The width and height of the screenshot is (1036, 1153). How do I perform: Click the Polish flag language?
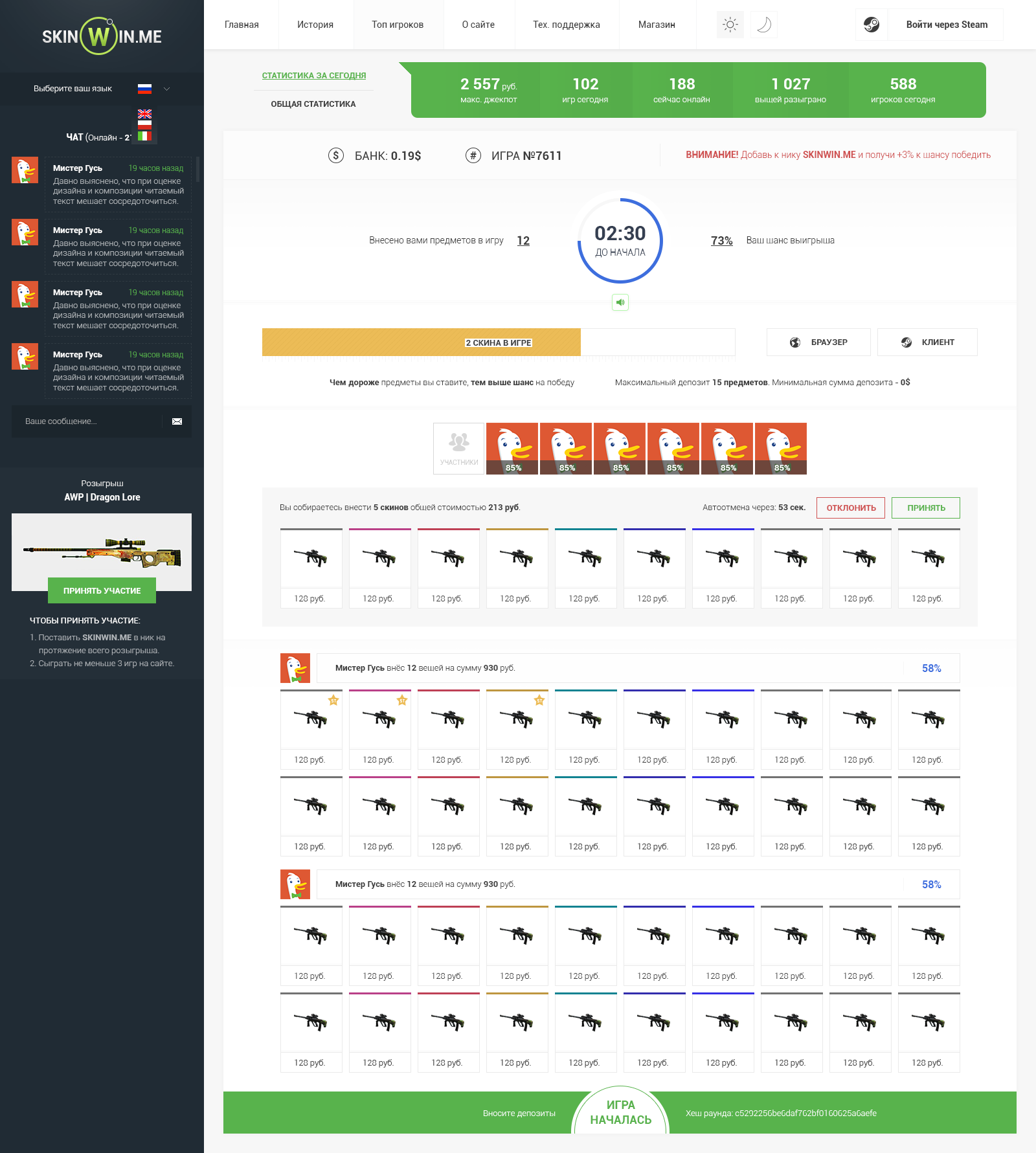pyautogui.click(x=144, y=125)
